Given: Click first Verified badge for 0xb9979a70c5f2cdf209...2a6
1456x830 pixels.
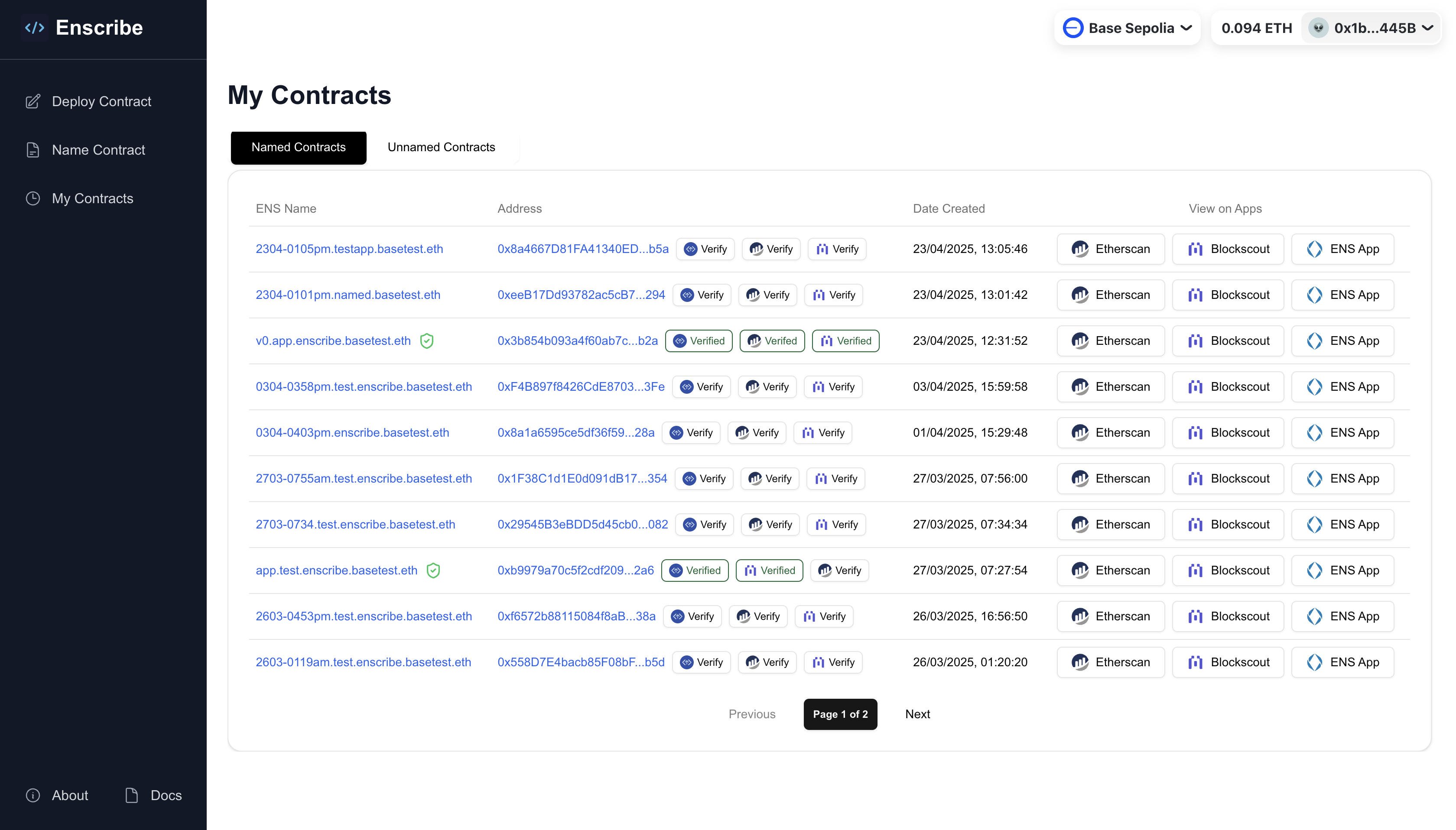Looking at the screenshot, I should [694, 571].
